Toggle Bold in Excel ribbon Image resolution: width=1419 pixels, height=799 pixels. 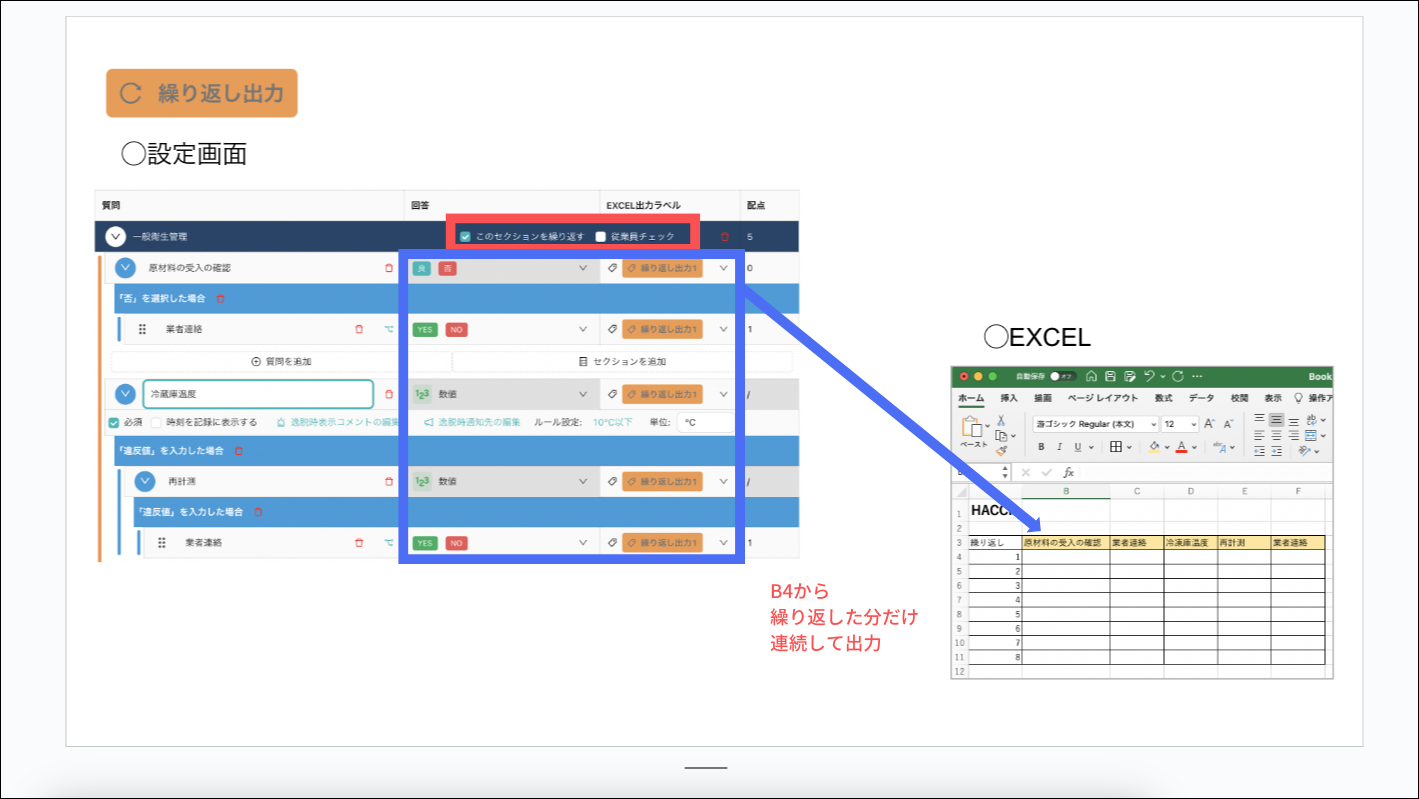(x=1041, y=447)
